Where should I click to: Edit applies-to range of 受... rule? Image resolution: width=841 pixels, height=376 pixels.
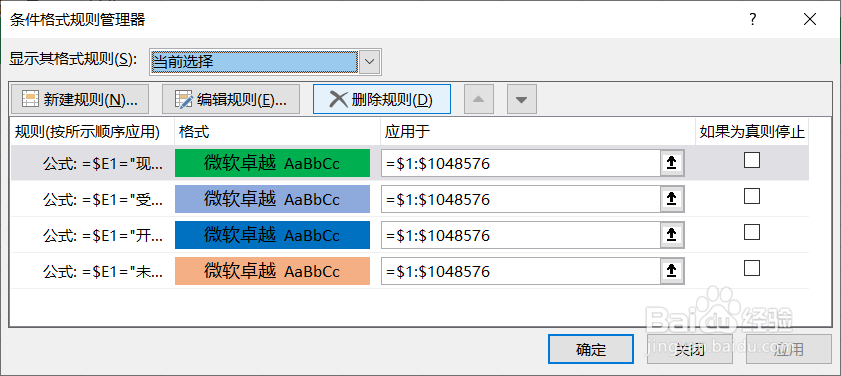coord(520,199)
